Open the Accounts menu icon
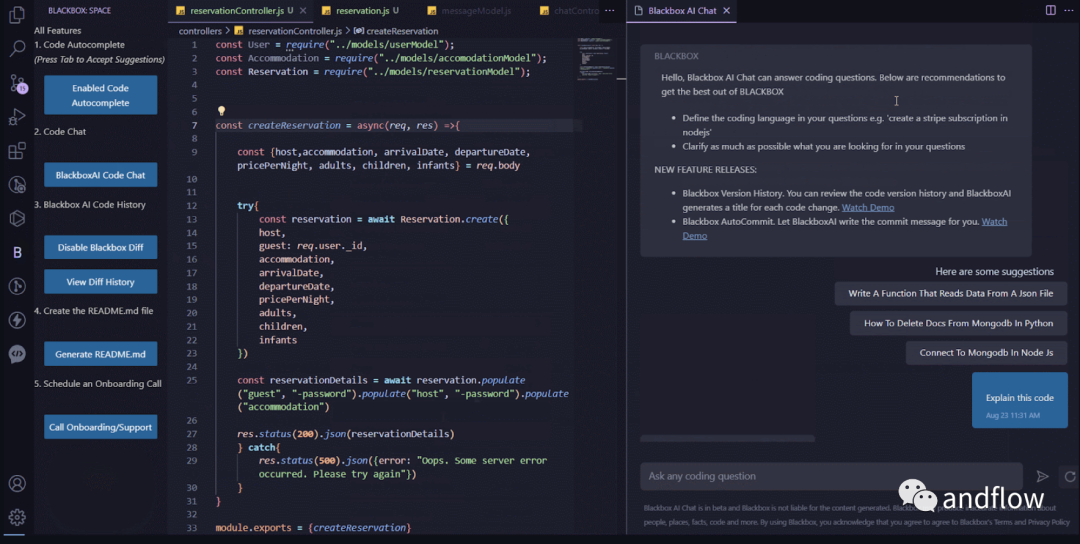The image size is (1080, 544). pos(17,483)
